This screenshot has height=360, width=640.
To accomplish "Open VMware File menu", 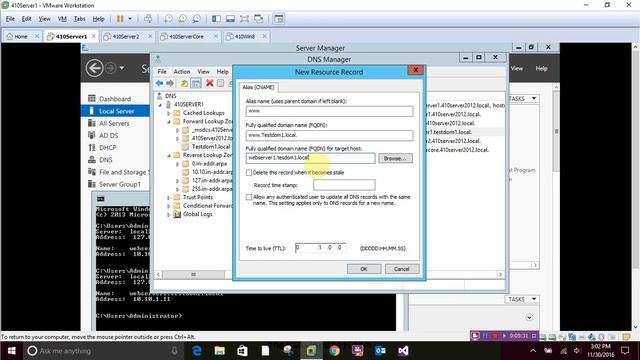I will click(10, 19).
